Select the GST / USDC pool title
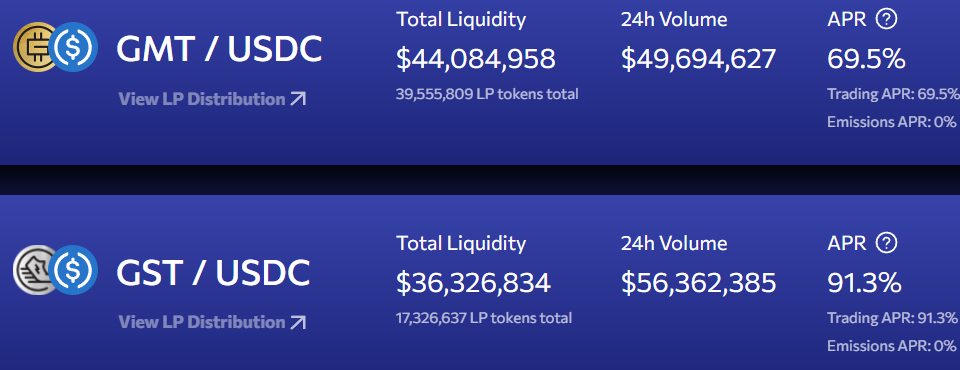This screenshot has width=960, height=370. pos(212,272)
